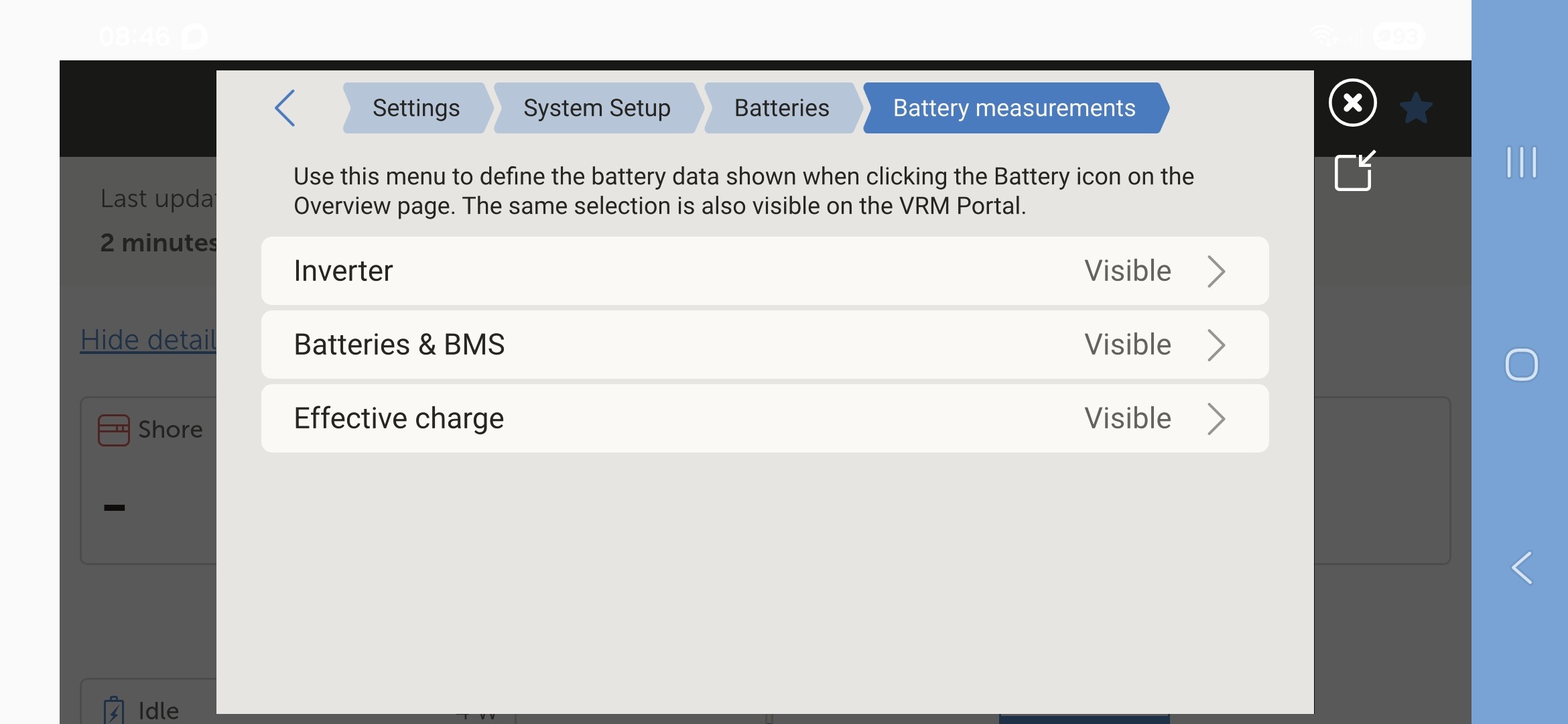Click the blue back arrow in settings dialog

point(285,108)
